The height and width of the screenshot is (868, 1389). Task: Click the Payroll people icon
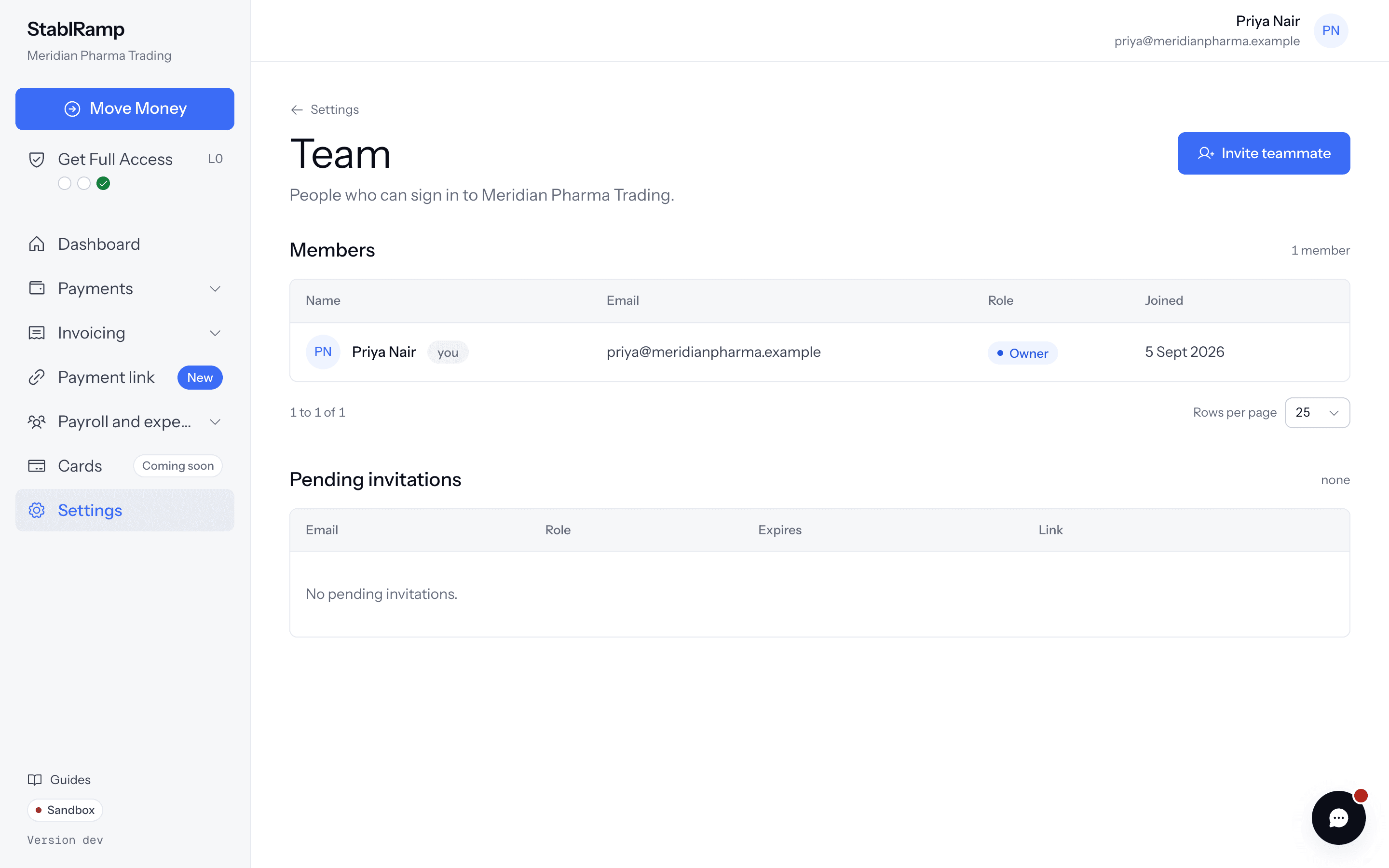[37, 422]
